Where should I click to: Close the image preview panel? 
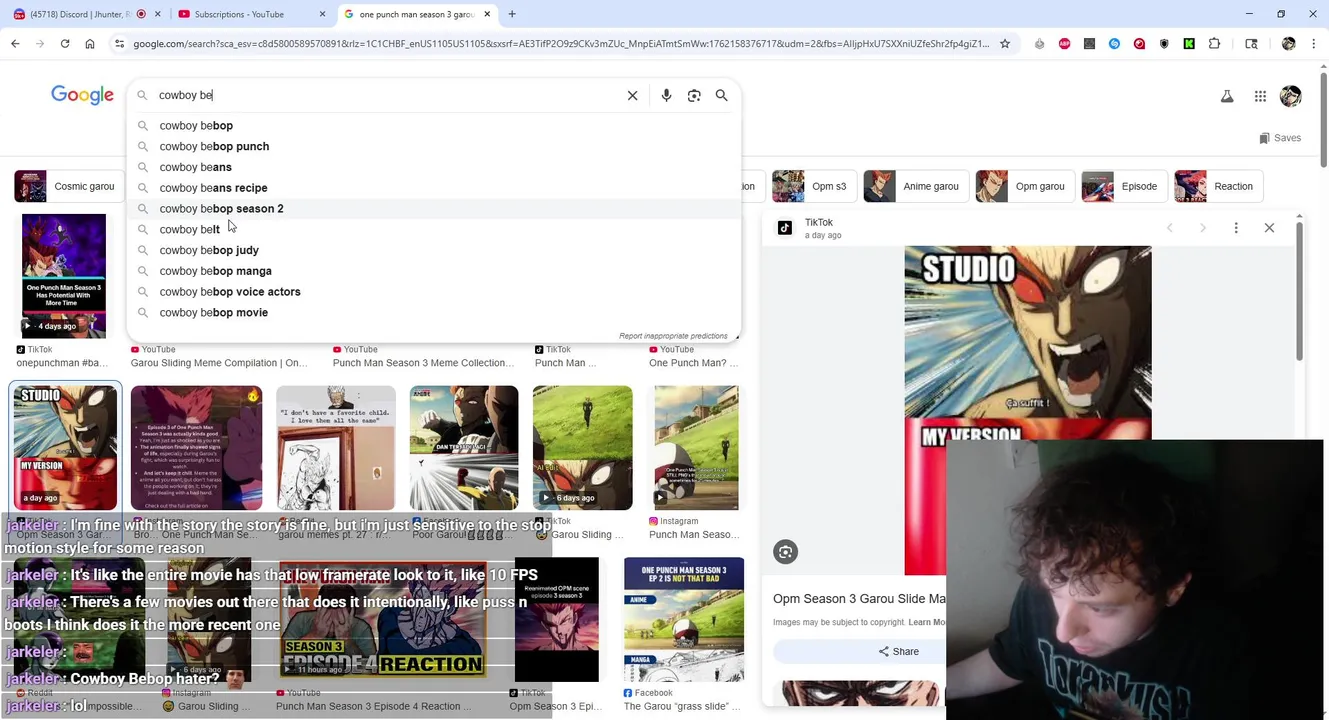pyautogui.click(x=1269, y=228)
